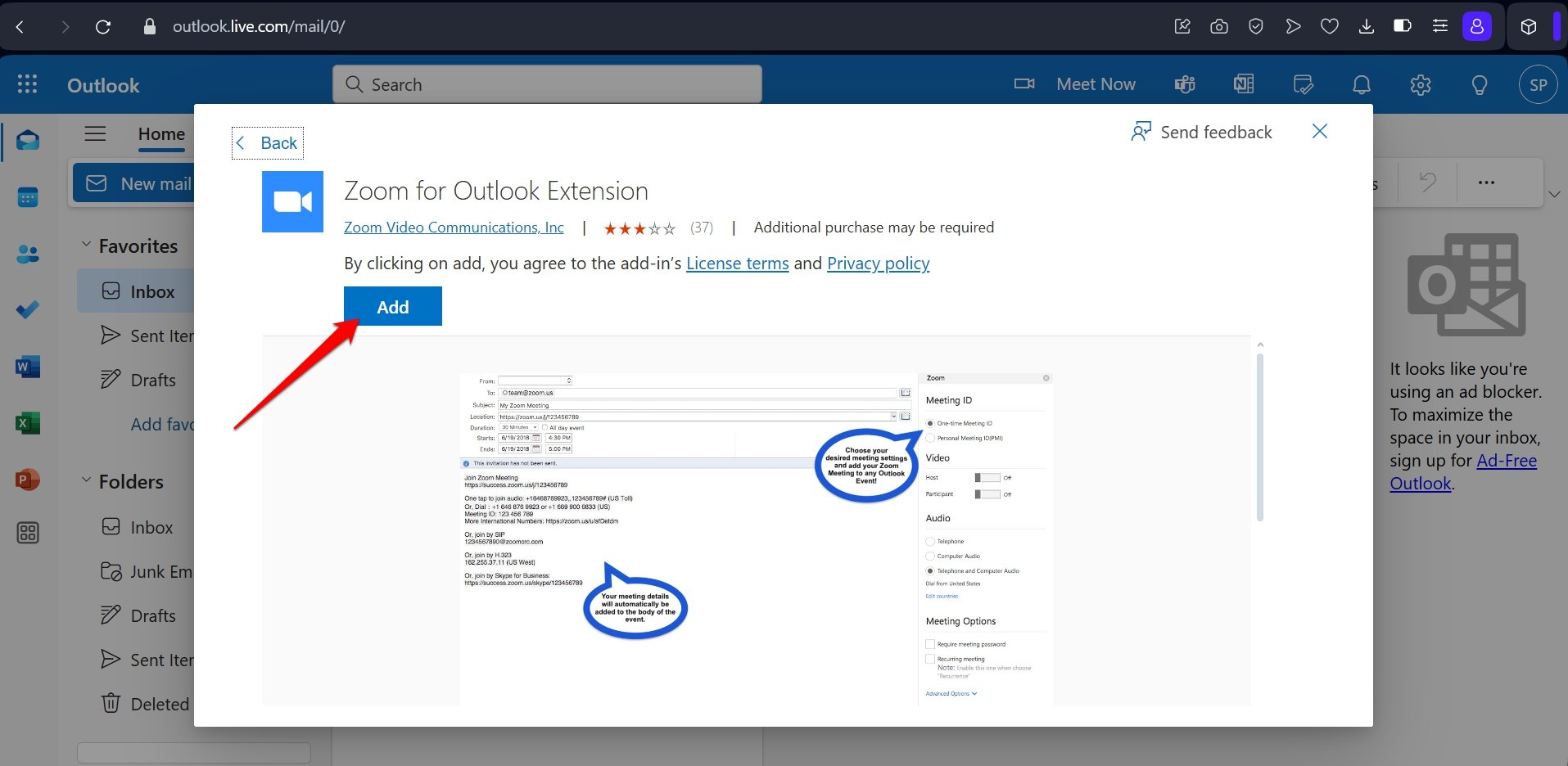
Task: Open Zoom Video Communications, Inc link
Action: [454, 228]
